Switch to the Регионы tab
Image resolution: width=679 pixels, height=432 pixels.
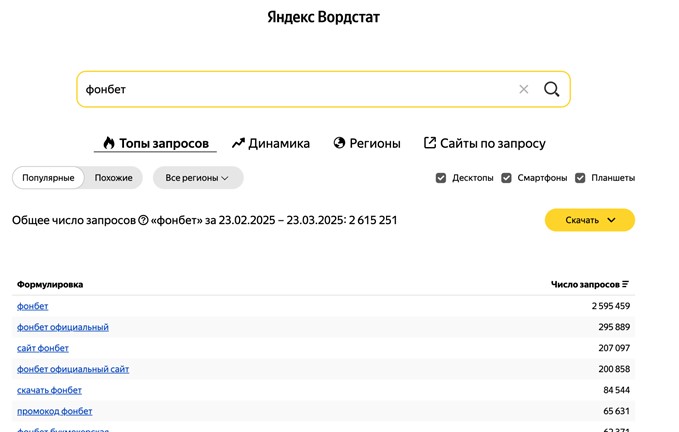367,143
